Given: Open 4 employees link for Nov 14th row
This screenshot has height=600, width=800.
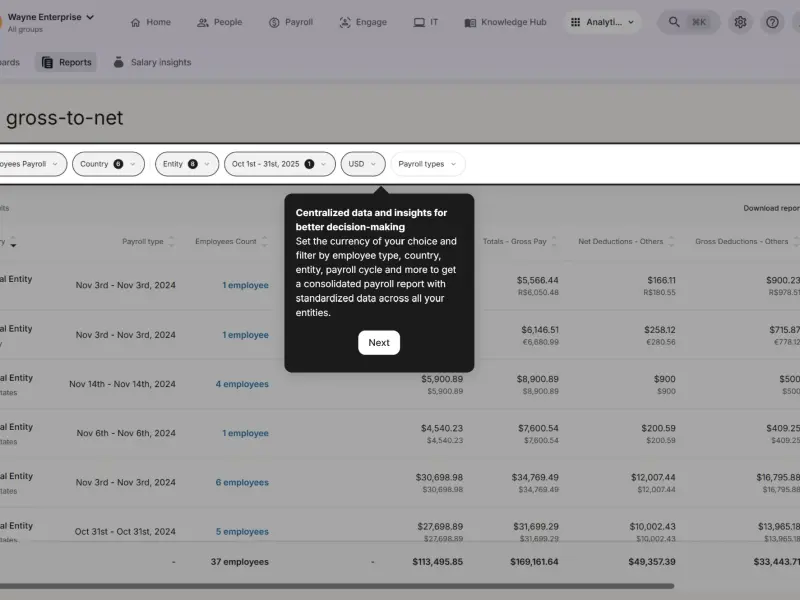Looking at the screenshot, I should coord(242,384).
